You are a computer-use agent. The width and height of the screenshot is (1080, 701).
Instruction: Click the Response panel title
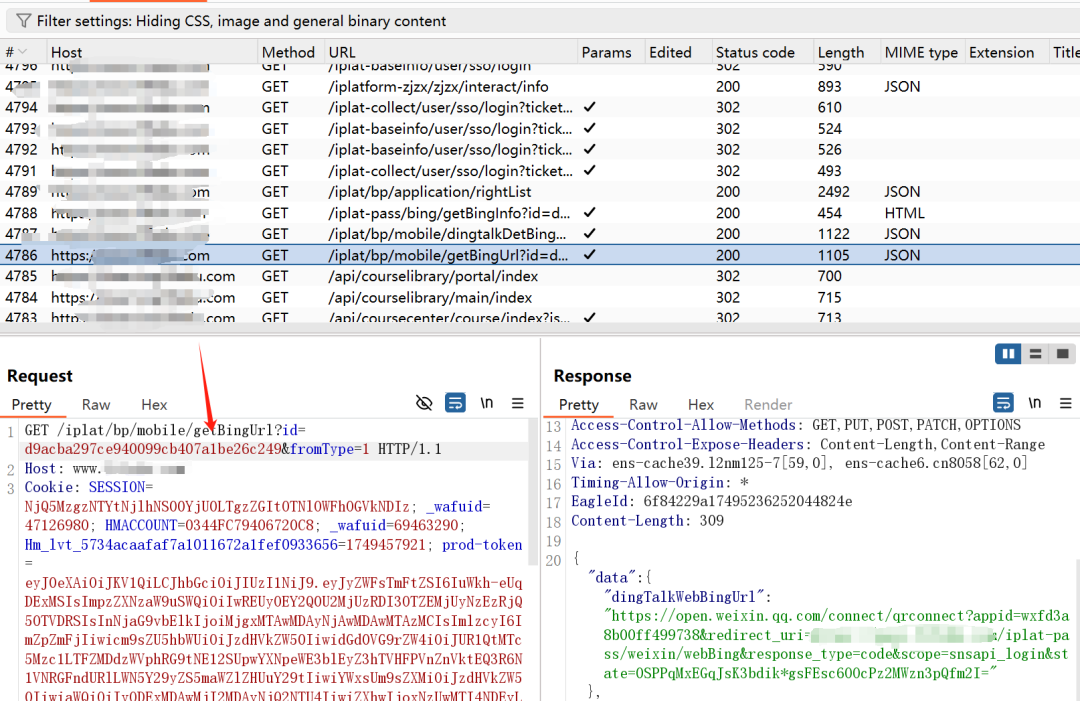point(592,376)
